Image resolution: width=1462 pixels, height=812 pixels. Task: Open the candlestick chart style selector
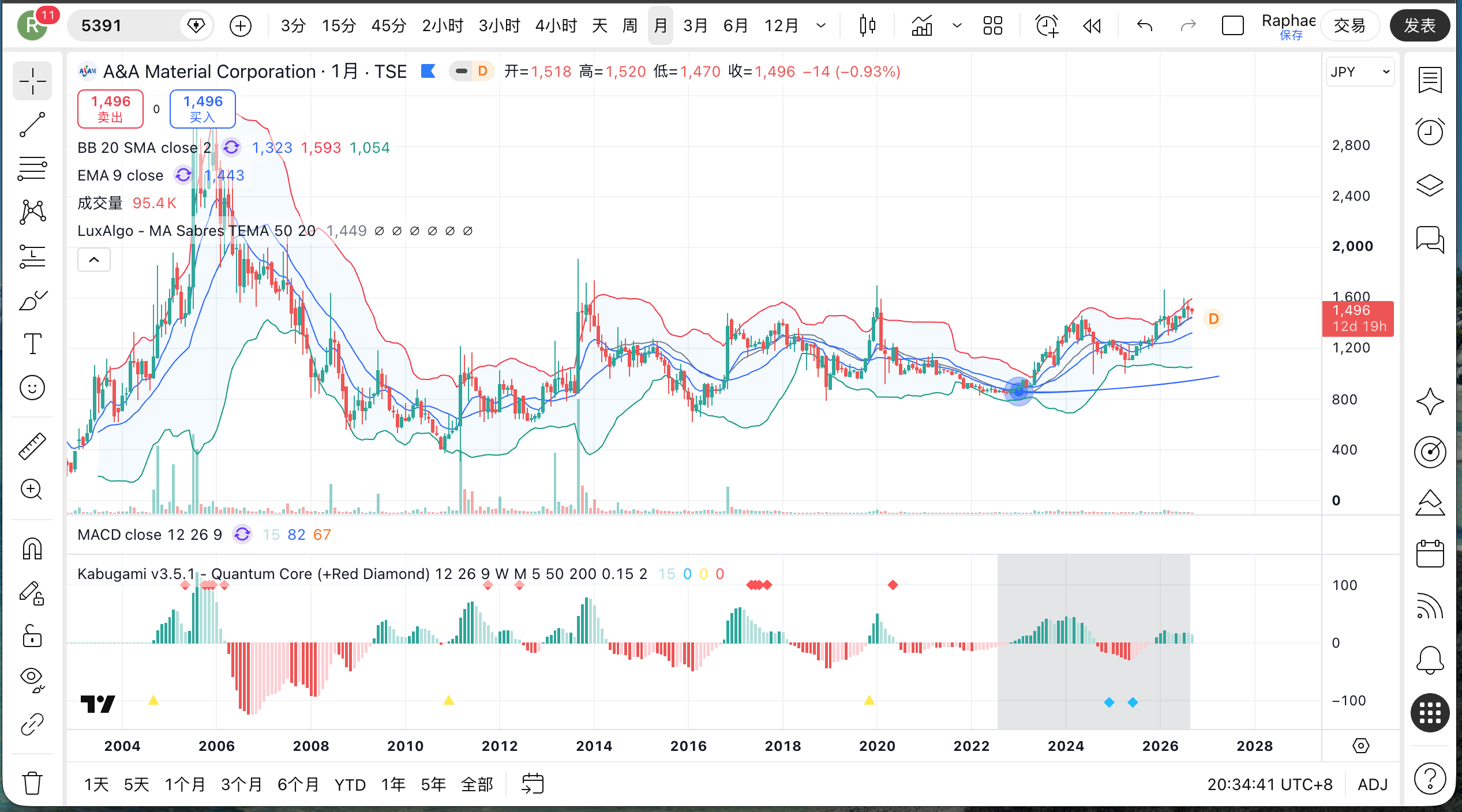point(867,25)
